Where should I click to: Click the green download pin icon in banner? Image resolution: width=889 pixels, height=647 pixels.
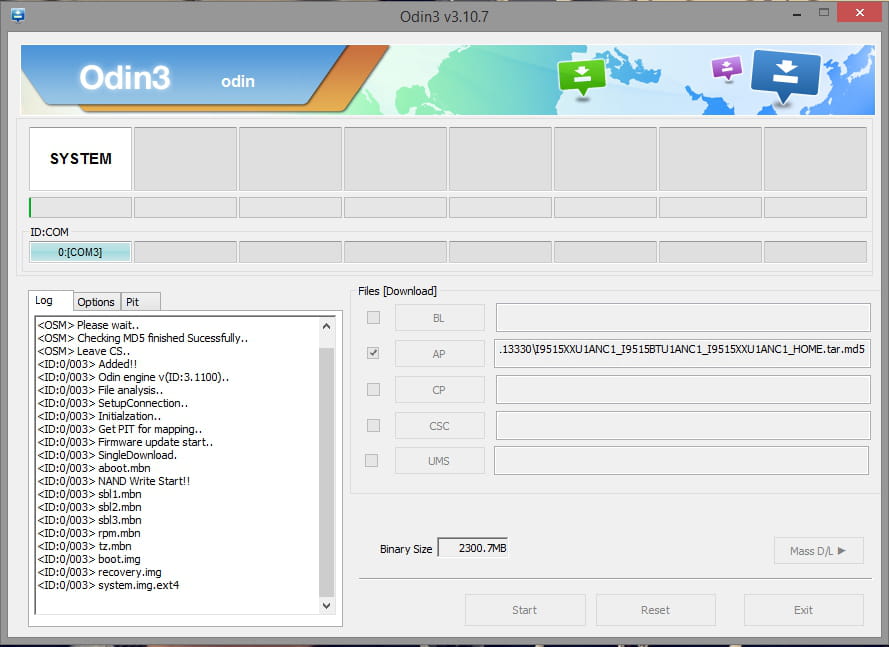(x=582, y=78)
